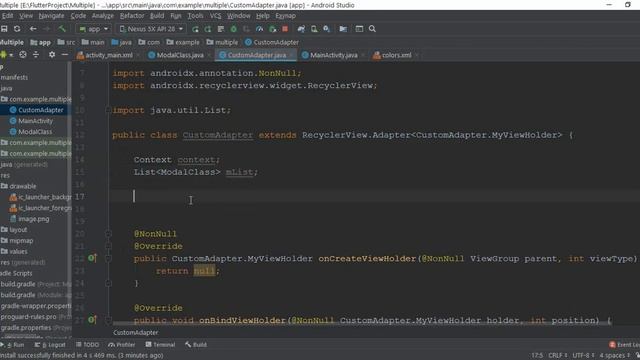The image size is (640, 360).
Task: Close the CustomAdapter.java tab
Action: (x=291, y=55)
